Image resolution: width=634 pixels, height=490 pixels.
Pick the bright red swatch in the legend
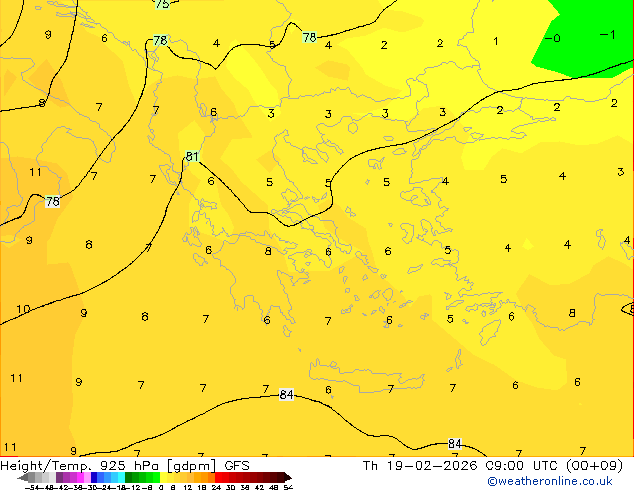point(218,478)
